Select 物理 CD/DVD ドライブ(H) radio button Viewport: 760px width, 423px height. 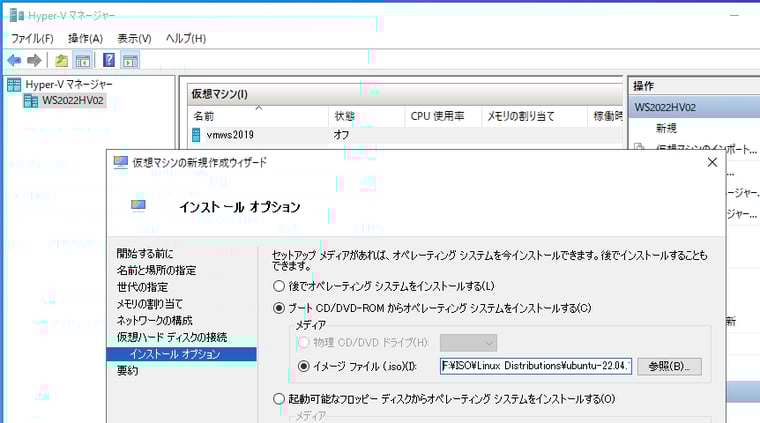point(303,343)
